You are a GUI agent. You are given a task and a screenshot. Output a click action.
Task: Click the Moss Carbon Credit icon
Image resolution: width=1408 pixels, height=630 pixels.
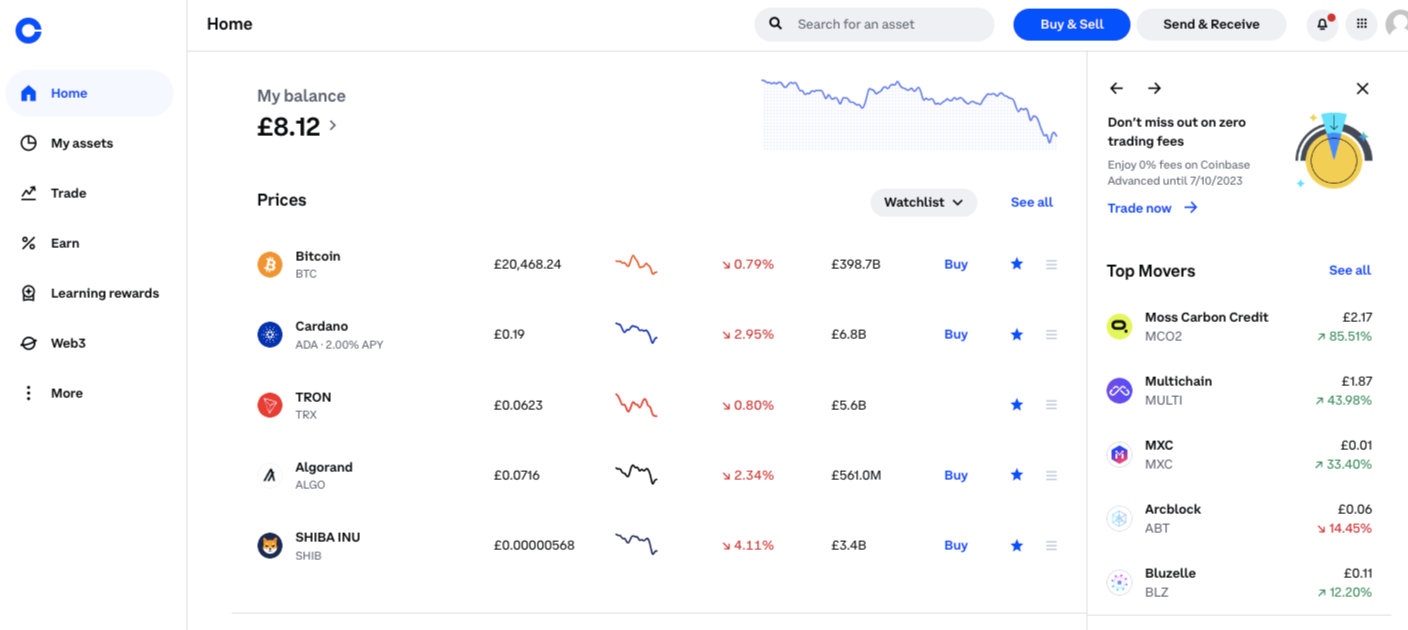point(1119,326)
